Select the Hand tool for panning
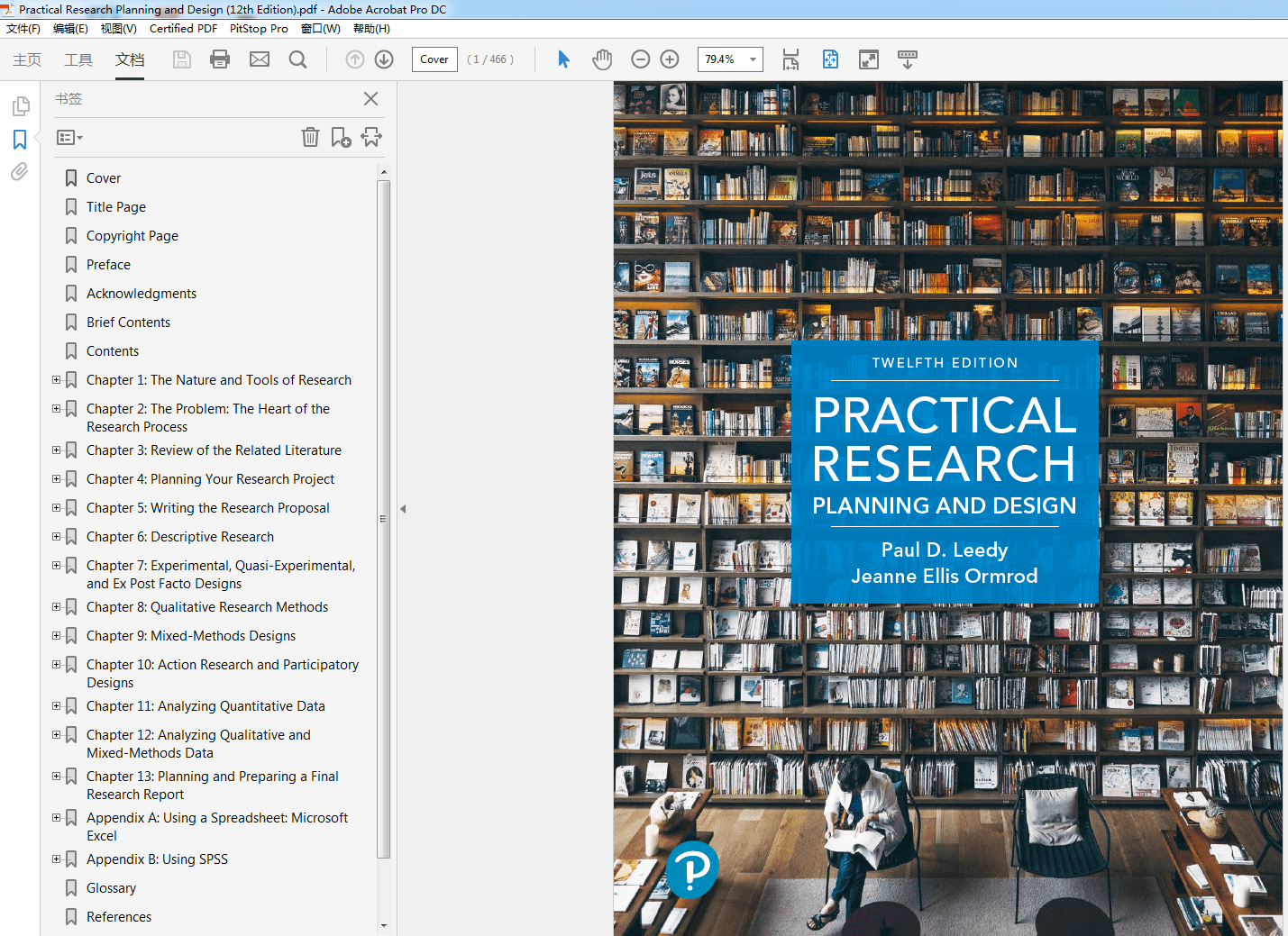The width and height of the screenshot is (1288, 936). pos(602,59)
